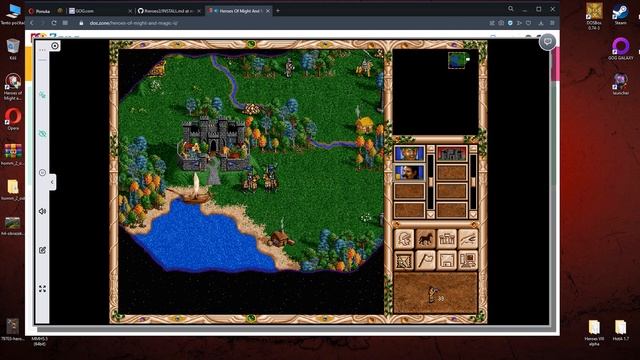Open Kingdom Summary castle button
Image resolution: width=640 pixels, height=360 pixels.
447,238
